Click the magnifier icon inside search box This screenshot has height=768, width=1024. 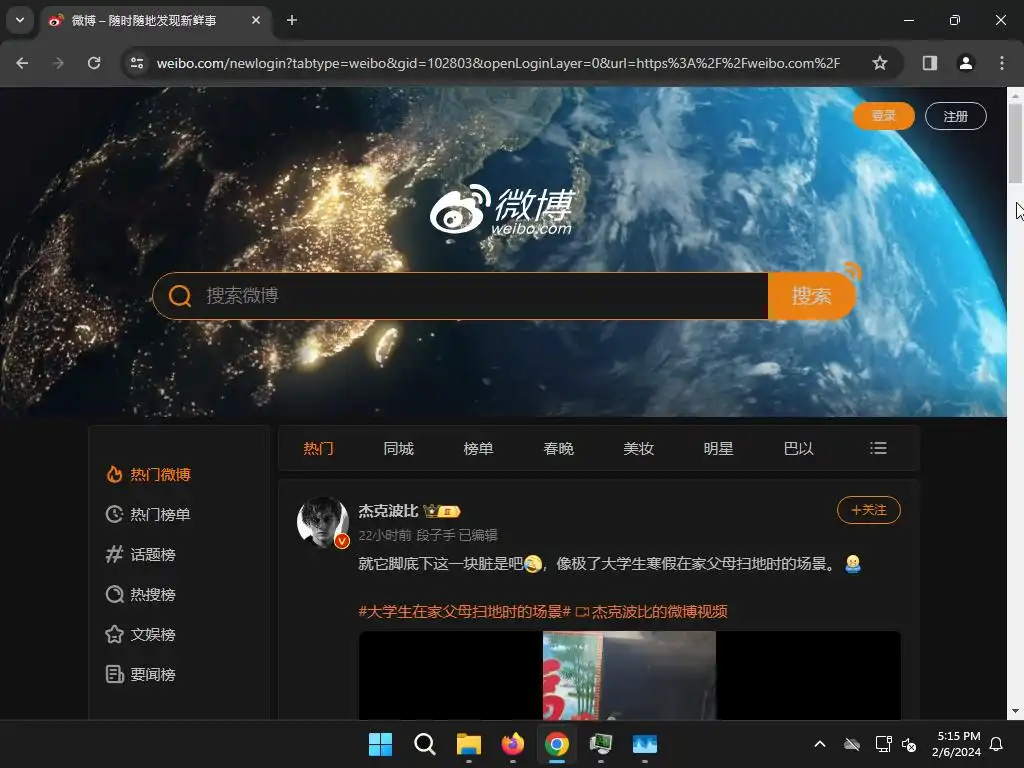[x=180, y=296]
